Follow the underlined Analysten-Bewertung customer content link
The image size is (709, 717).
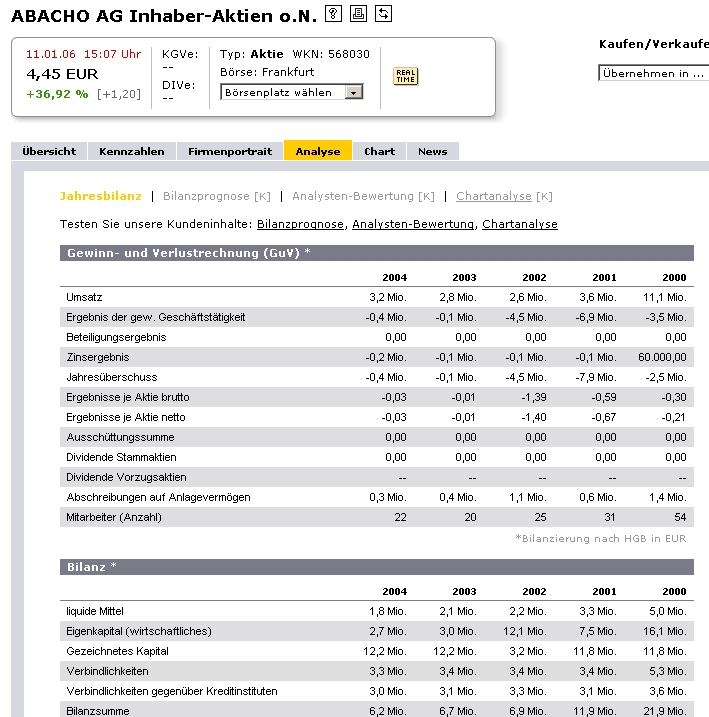coord(413,224)
